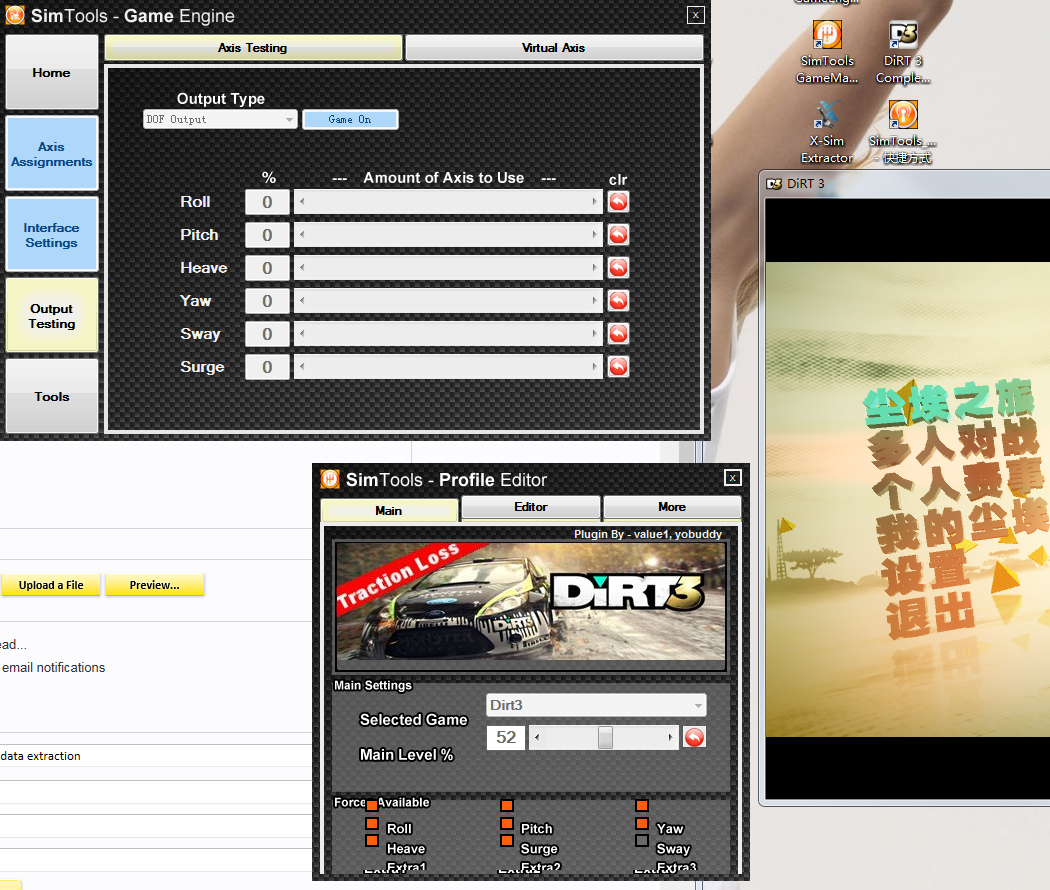Click the right arrow of the Surge slider
This screenshot has width=1050, height=890.
(594, 366)
